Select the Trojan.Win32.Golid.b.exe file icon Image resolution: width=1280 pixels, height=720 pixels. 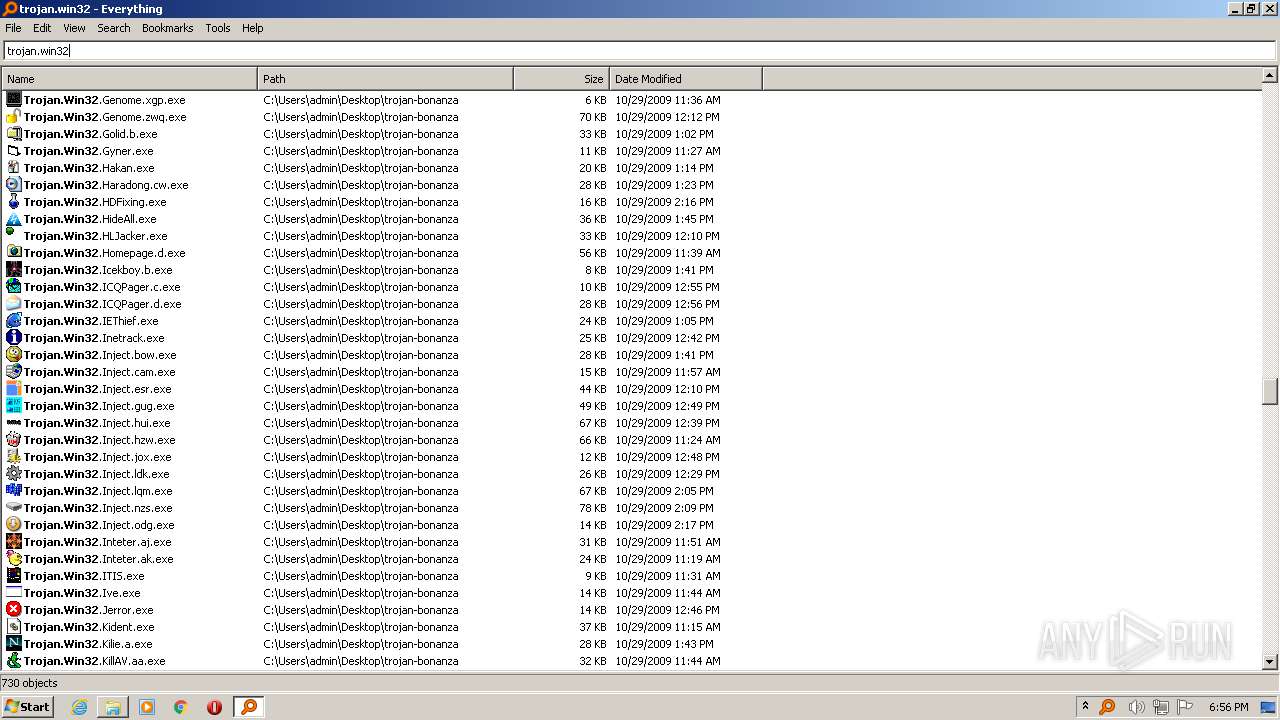[14, 134]
